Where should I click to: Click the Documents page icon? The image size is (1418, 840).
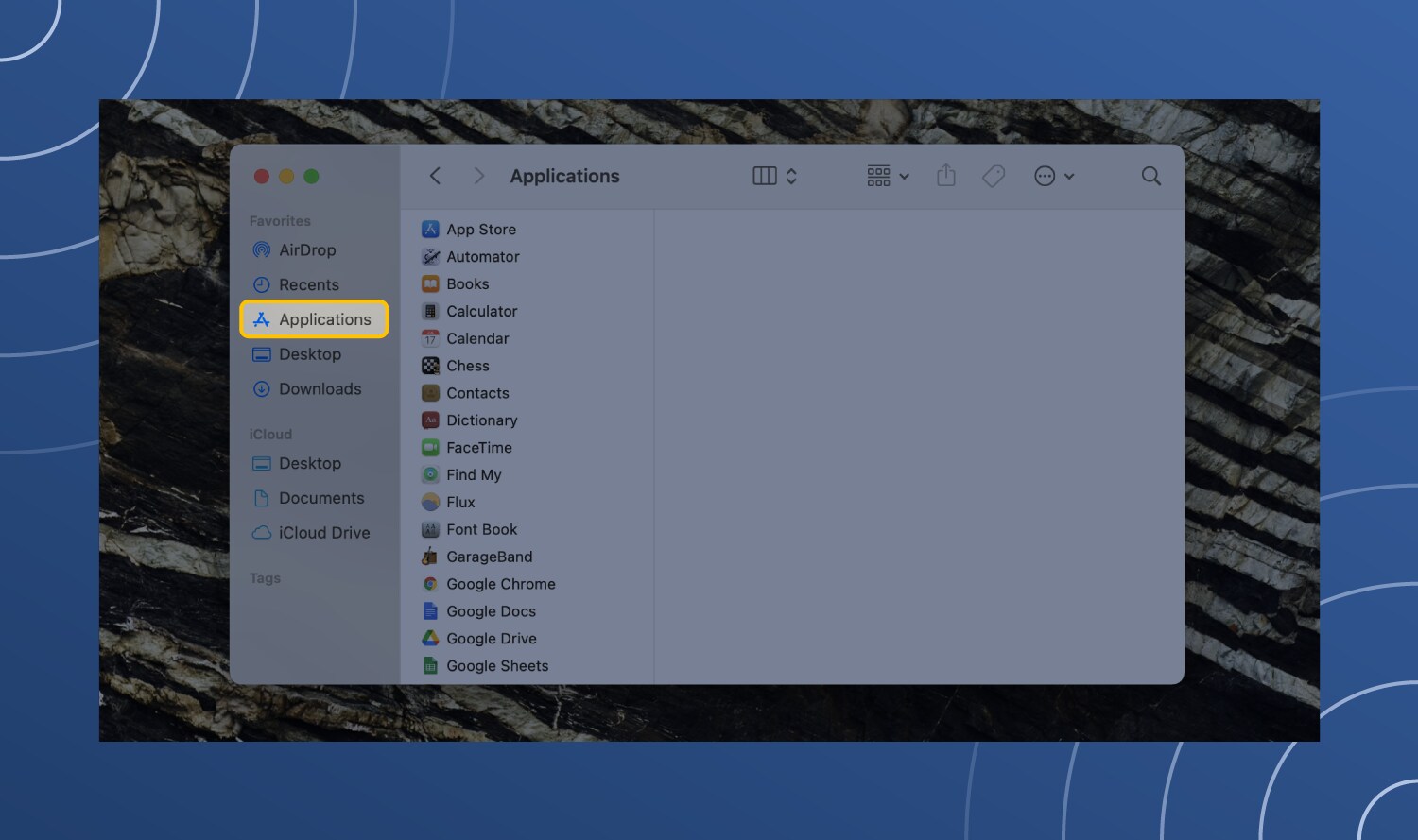(262, 498)
